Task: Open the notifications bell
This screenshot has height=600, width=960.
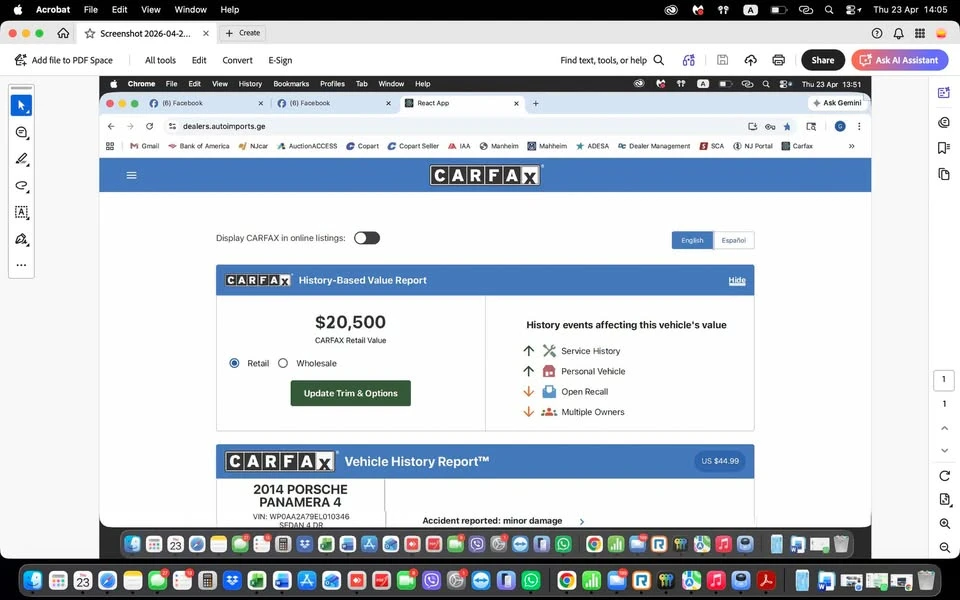Action: [x=898, y=34]
